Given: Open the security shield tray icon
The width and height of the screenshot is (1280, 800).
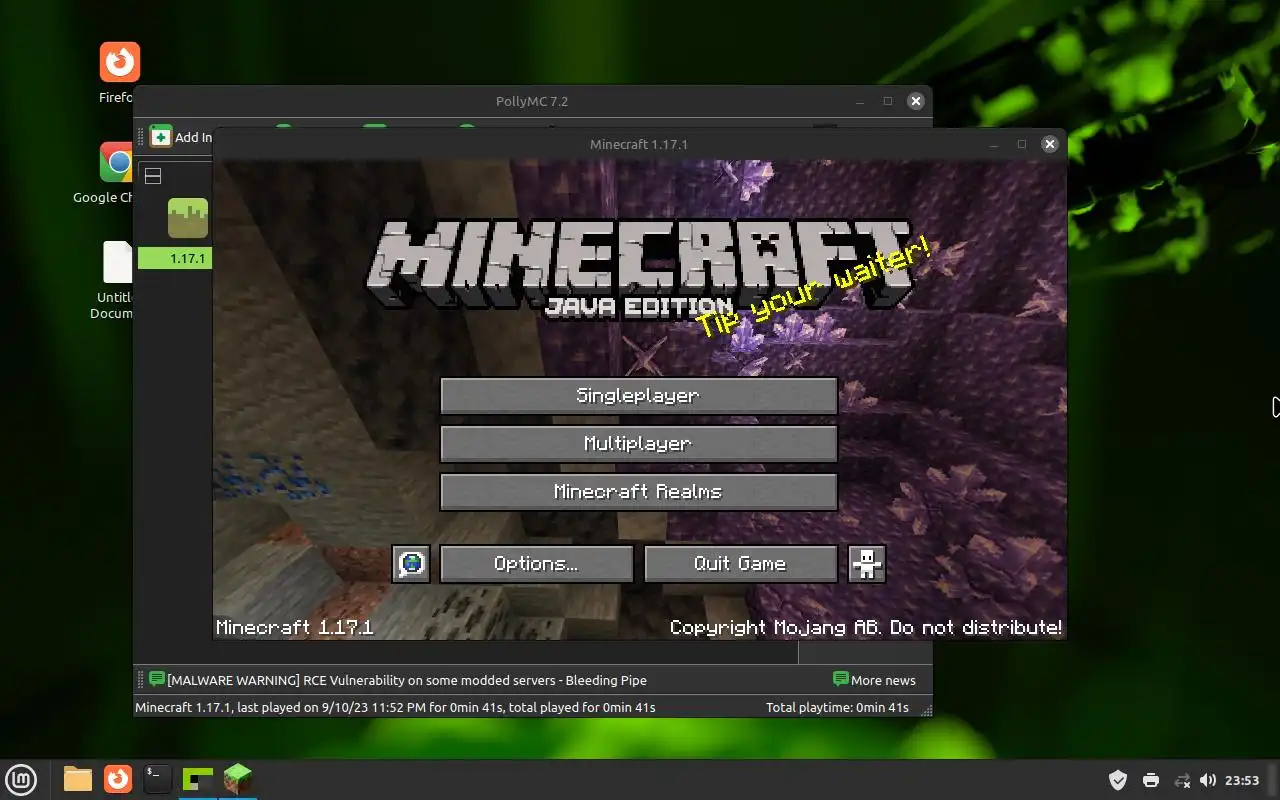Looking at the screenshot, I should [1118, 780].
